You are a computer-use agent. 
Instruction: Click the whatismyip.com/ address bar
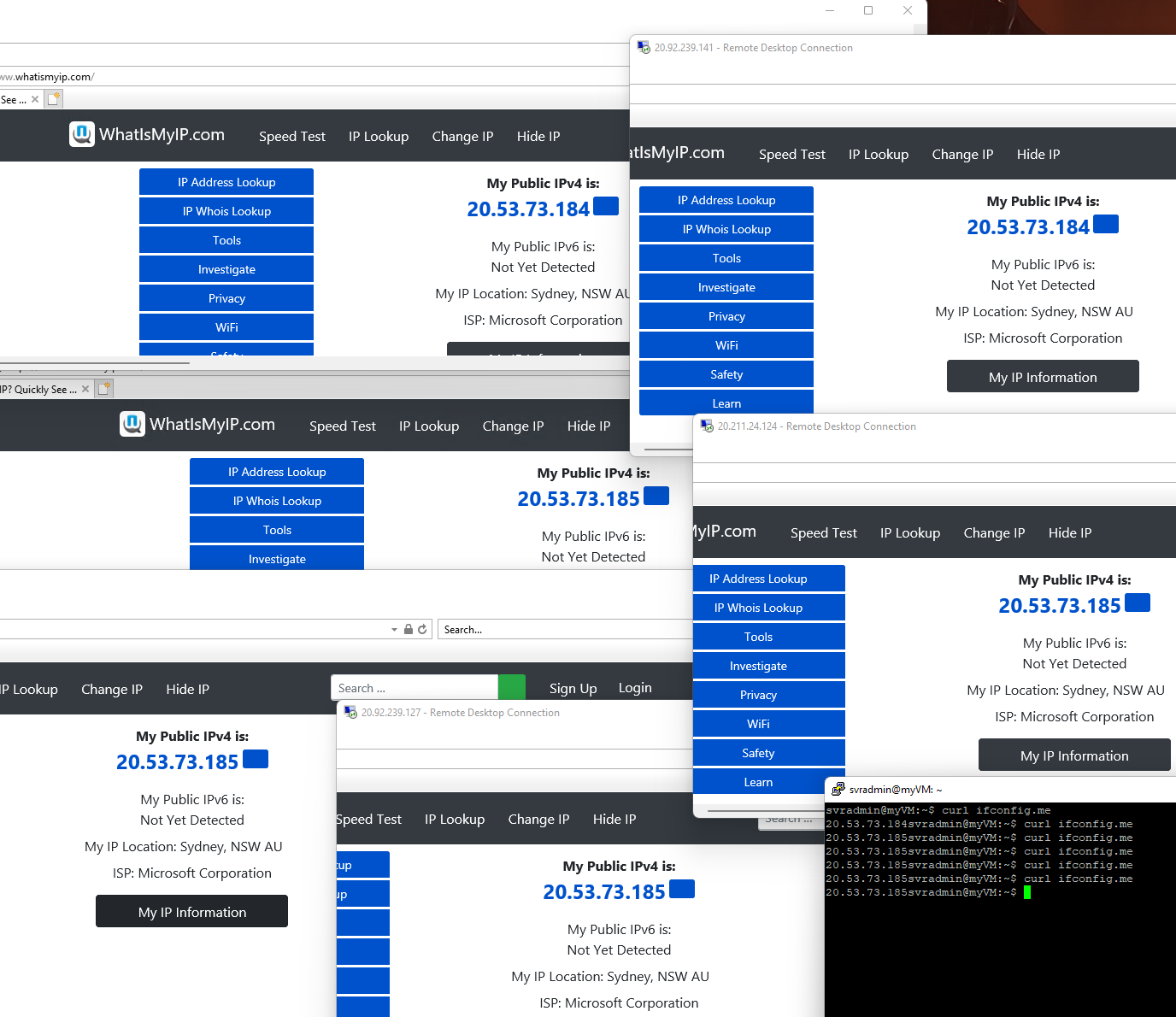tap(315, 77)
